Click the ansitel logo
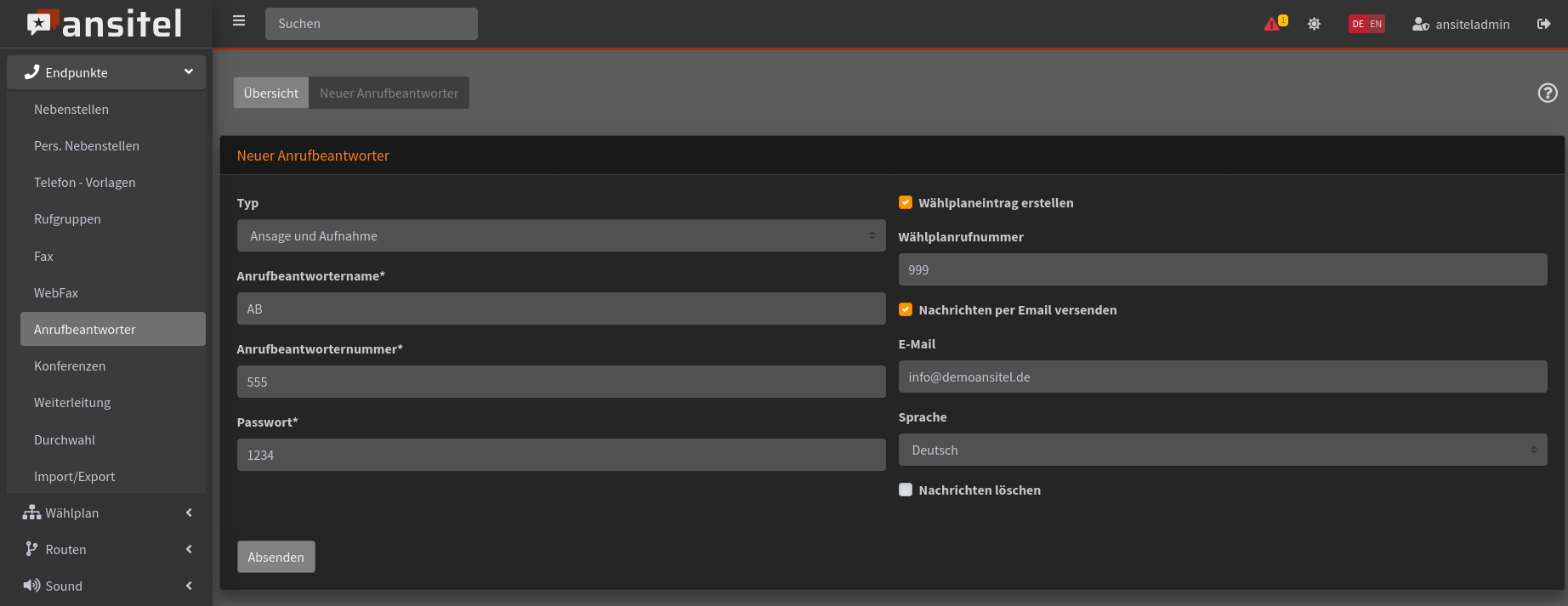This screenshot has height=606, width=1568. [105, 24]
